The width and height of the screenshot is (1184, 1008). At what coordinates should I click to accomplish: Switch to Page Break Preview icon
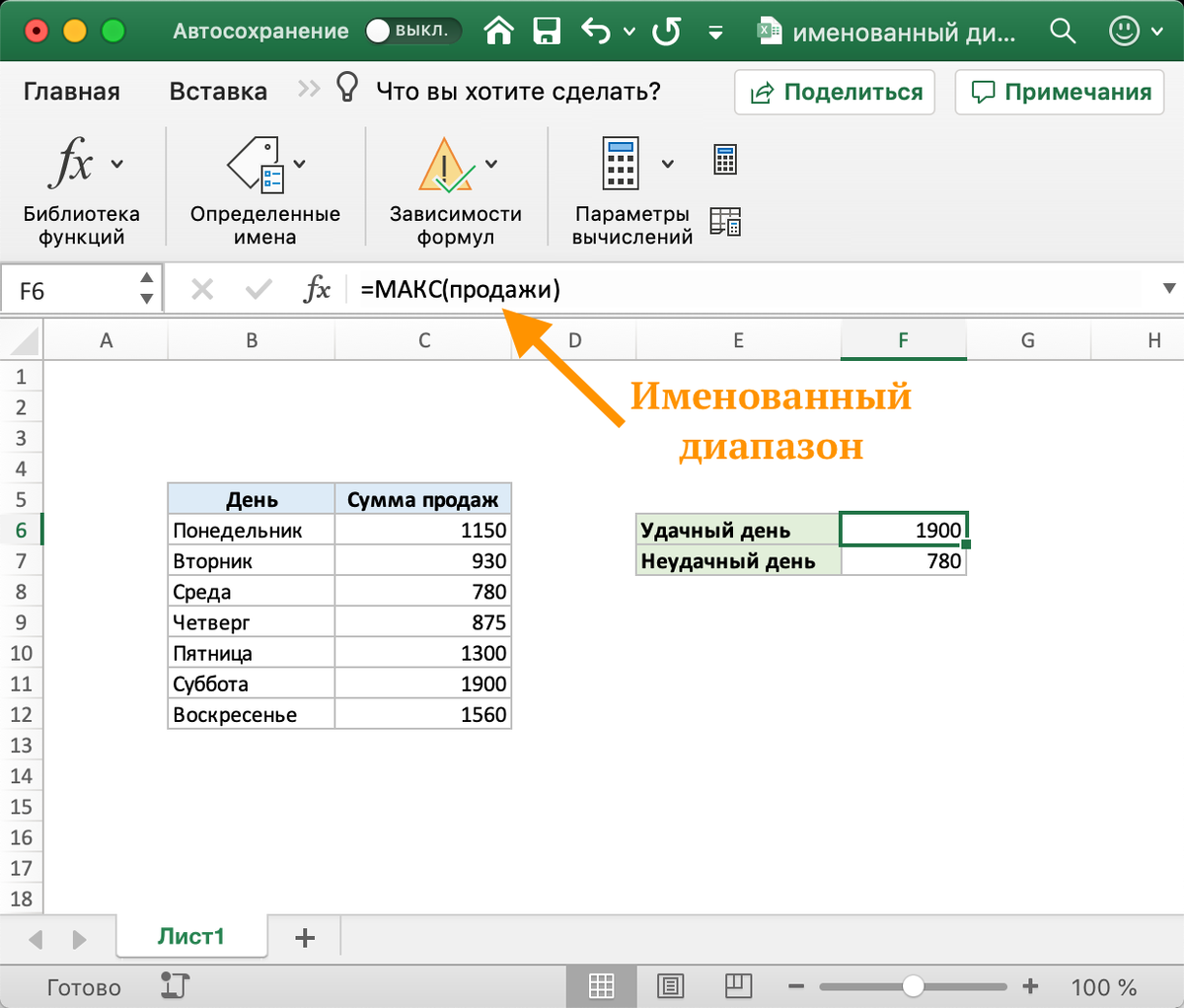coord(738,985)
